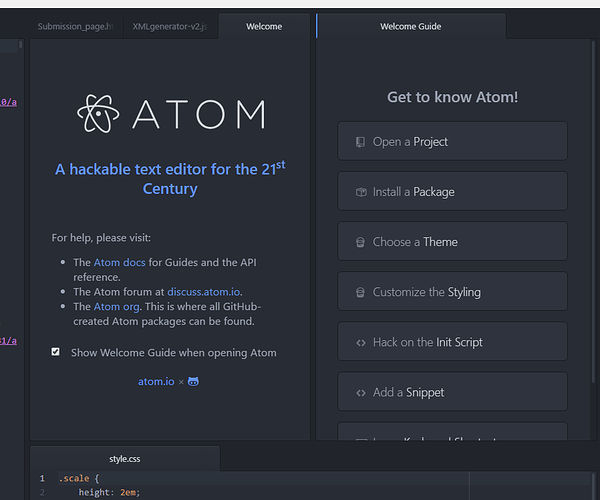Screen dimensions: 600x500
Task: Click the GitHub octocat icon near atom.io
Action: [x=193, y=381]
